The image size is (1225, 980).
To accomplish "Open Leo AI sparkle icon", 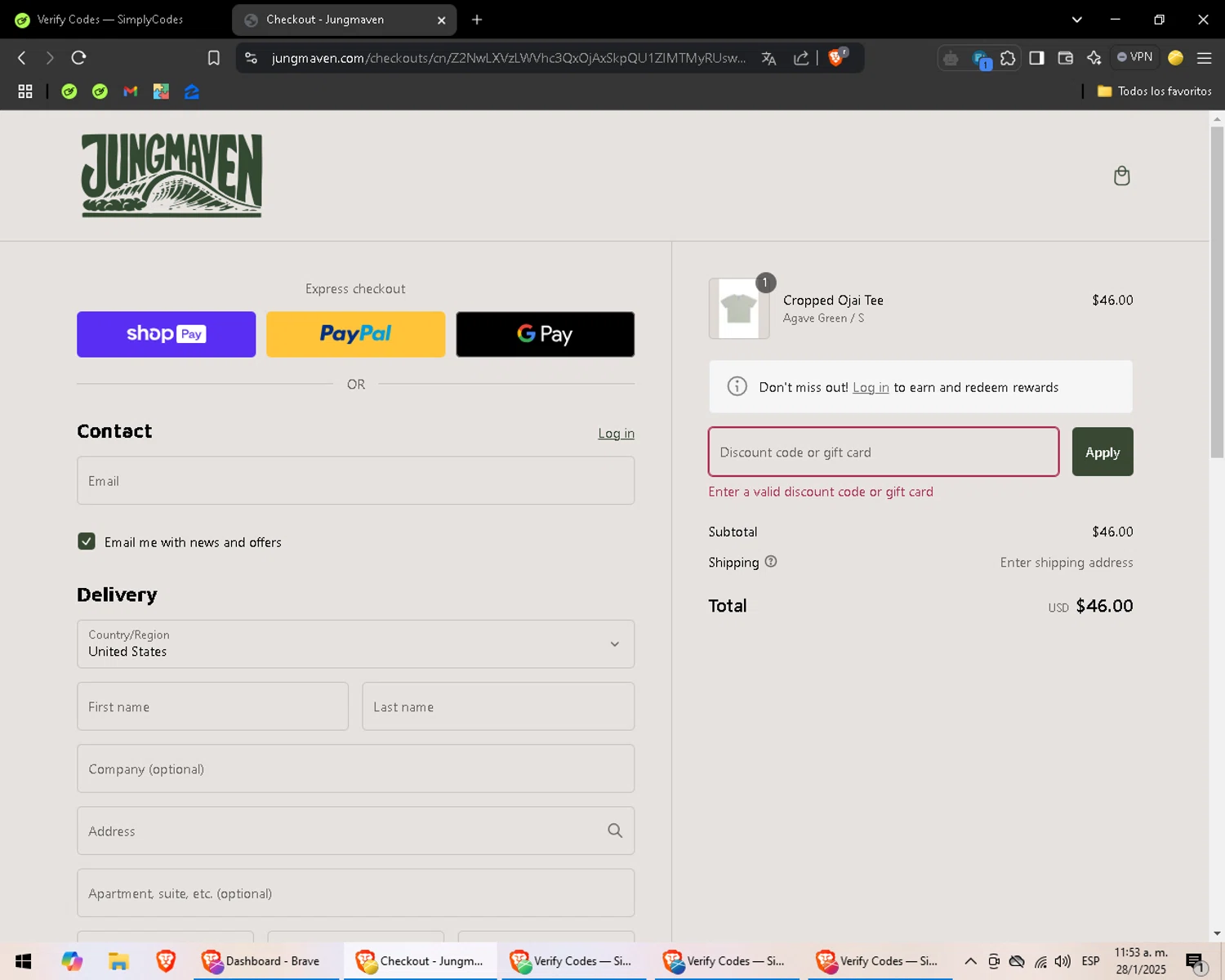I will coord(1094,58).
